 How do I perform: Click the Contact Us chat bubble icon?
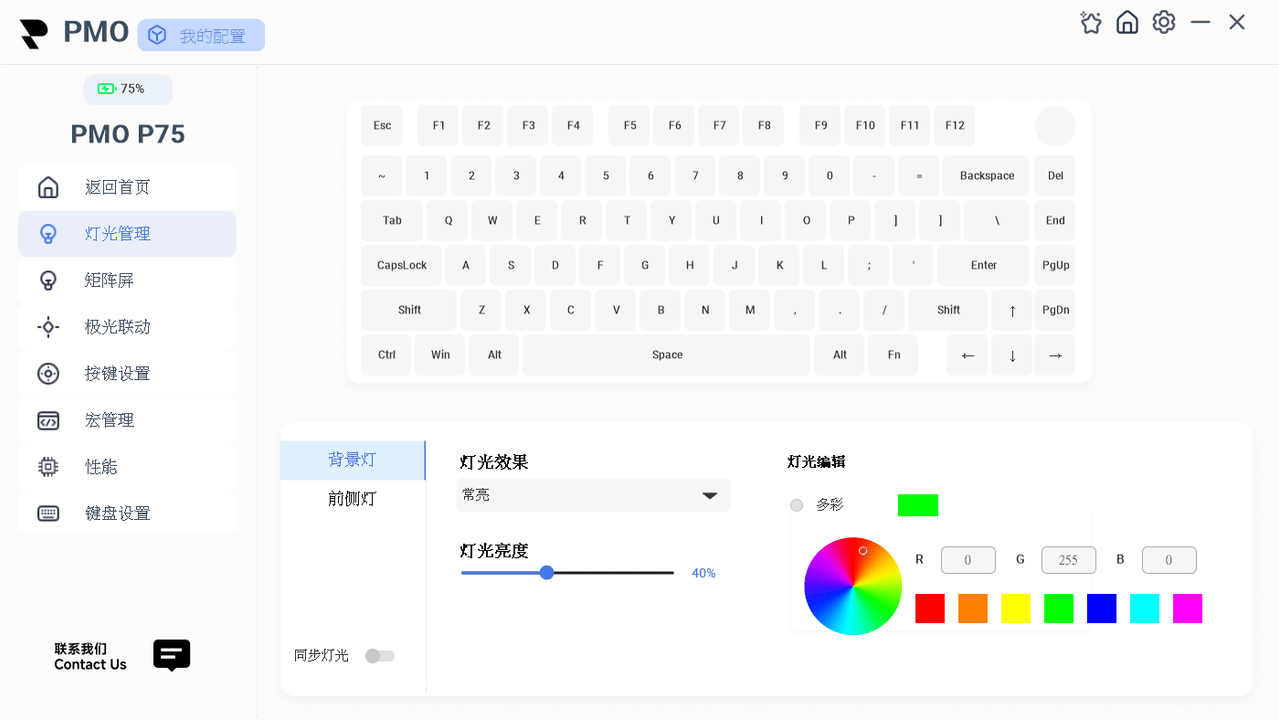click(x=171, y=656)
